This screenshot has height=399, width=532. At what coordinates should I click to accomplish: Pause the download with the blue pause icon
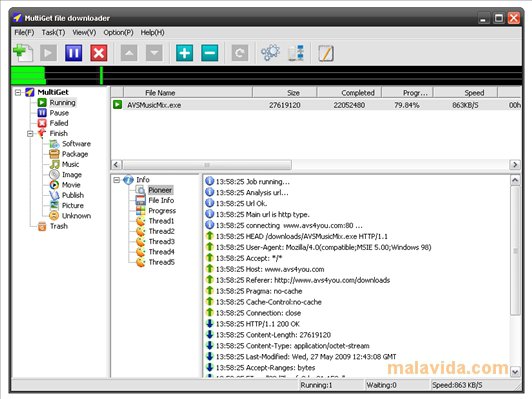tap(74, 53)
